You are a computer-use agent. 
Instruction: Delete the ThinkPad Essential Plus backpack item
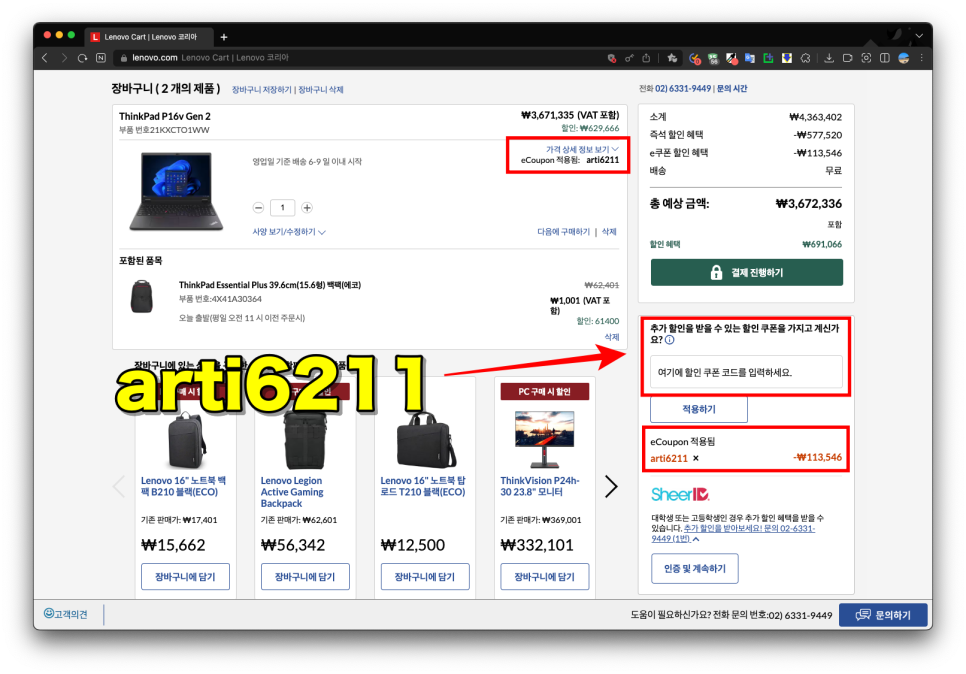612,337
